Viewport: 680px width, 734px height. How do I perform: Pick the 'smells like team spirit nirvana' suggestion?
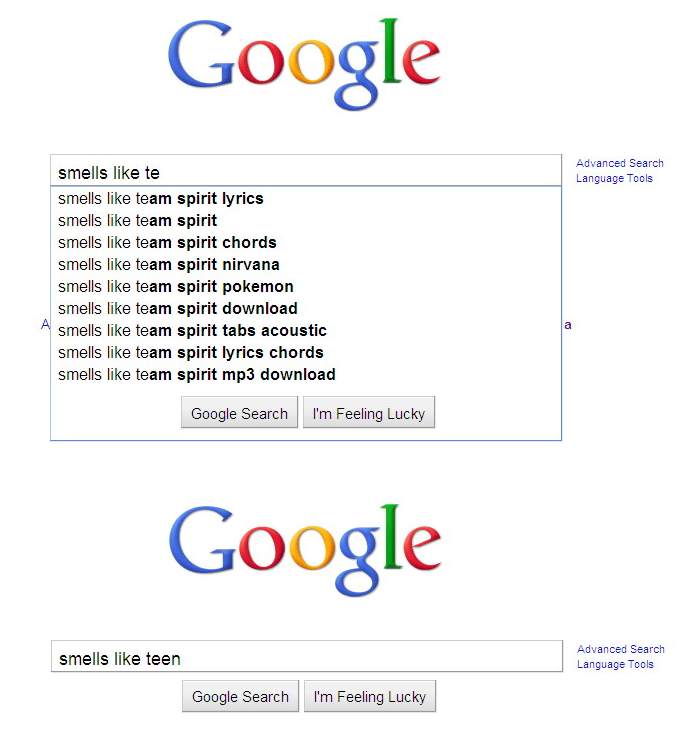(x=169, y=265)
